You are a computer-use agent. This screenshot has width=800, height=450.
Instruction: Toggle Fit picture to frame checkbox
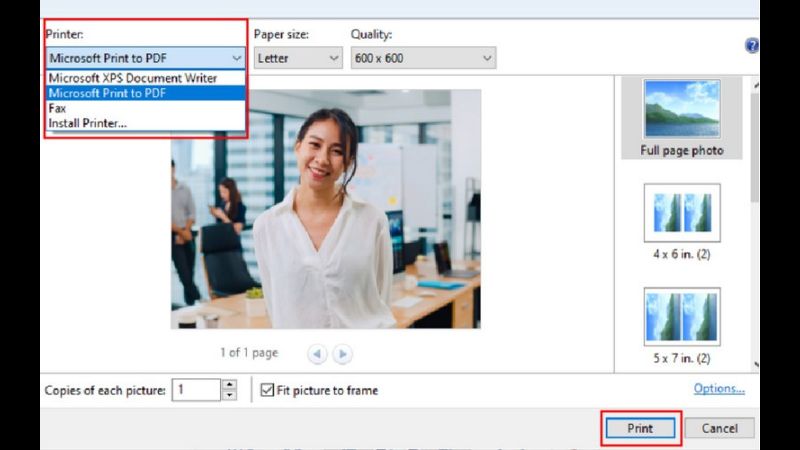[267, 390]
